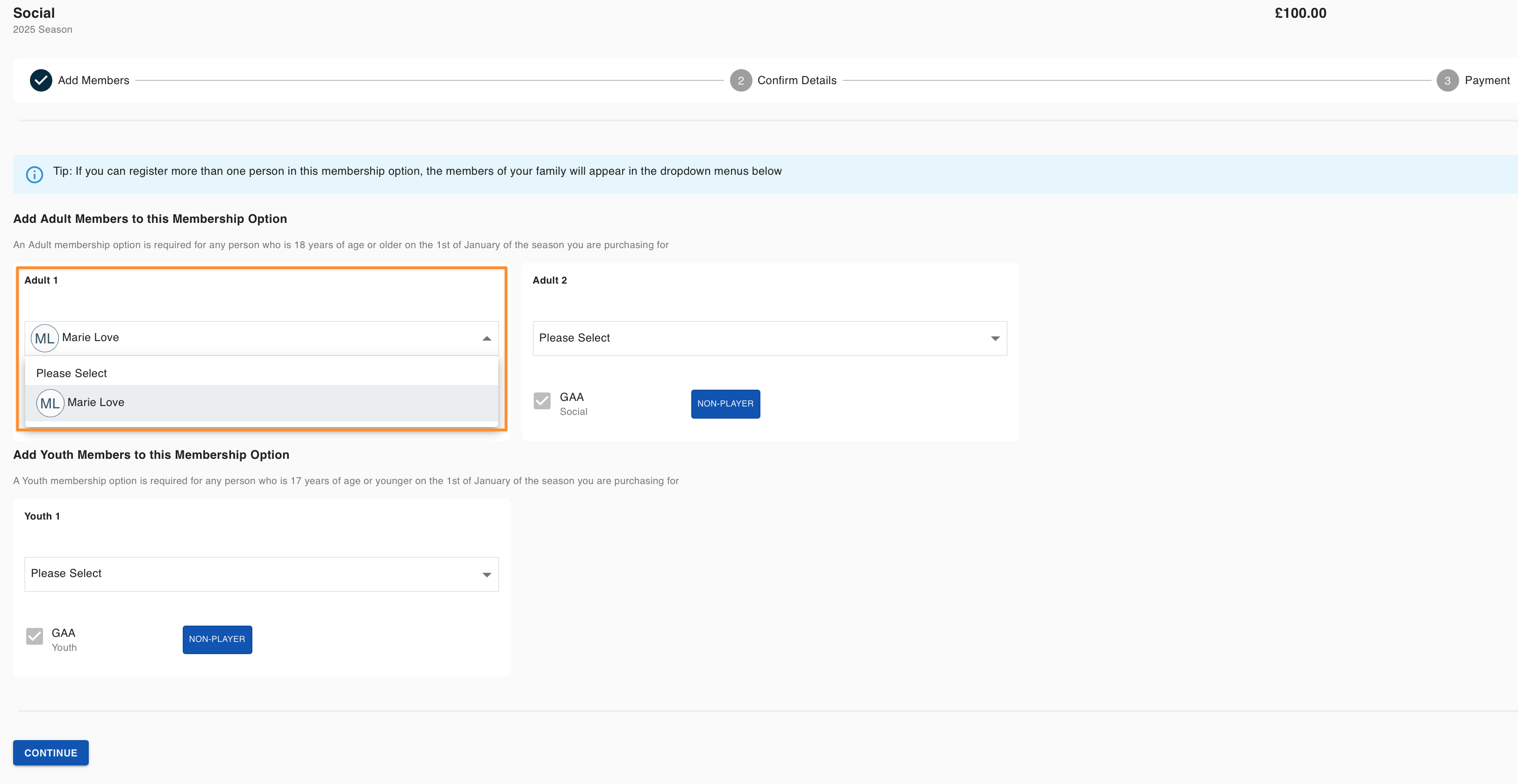
Task: Click the youth age requirement description
Action: [x=346, y=481]
